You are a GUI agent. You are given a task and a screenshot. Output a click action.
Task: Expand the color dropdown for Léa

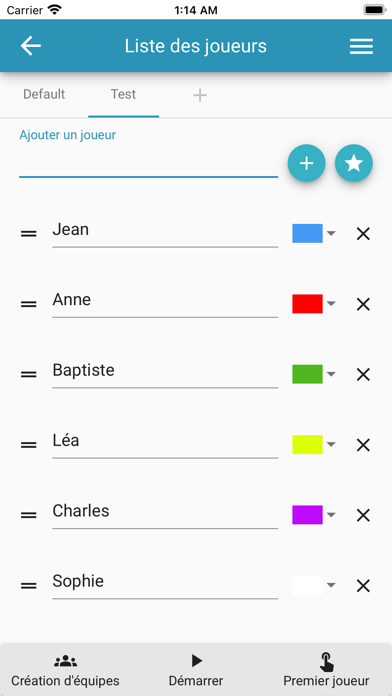coord(331,444)
